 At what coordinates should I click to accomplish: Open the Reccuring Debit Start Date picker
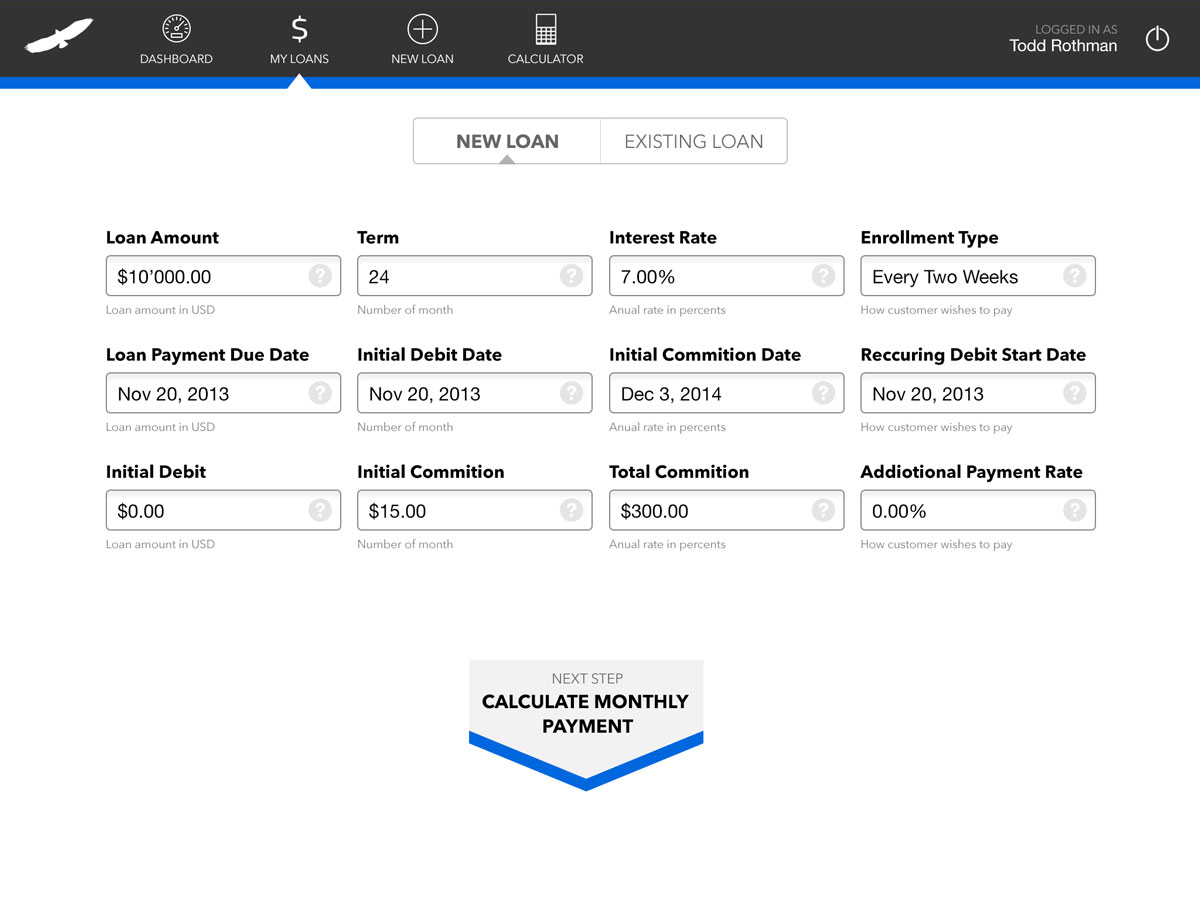pyautogui.click(x=960, y=394)
